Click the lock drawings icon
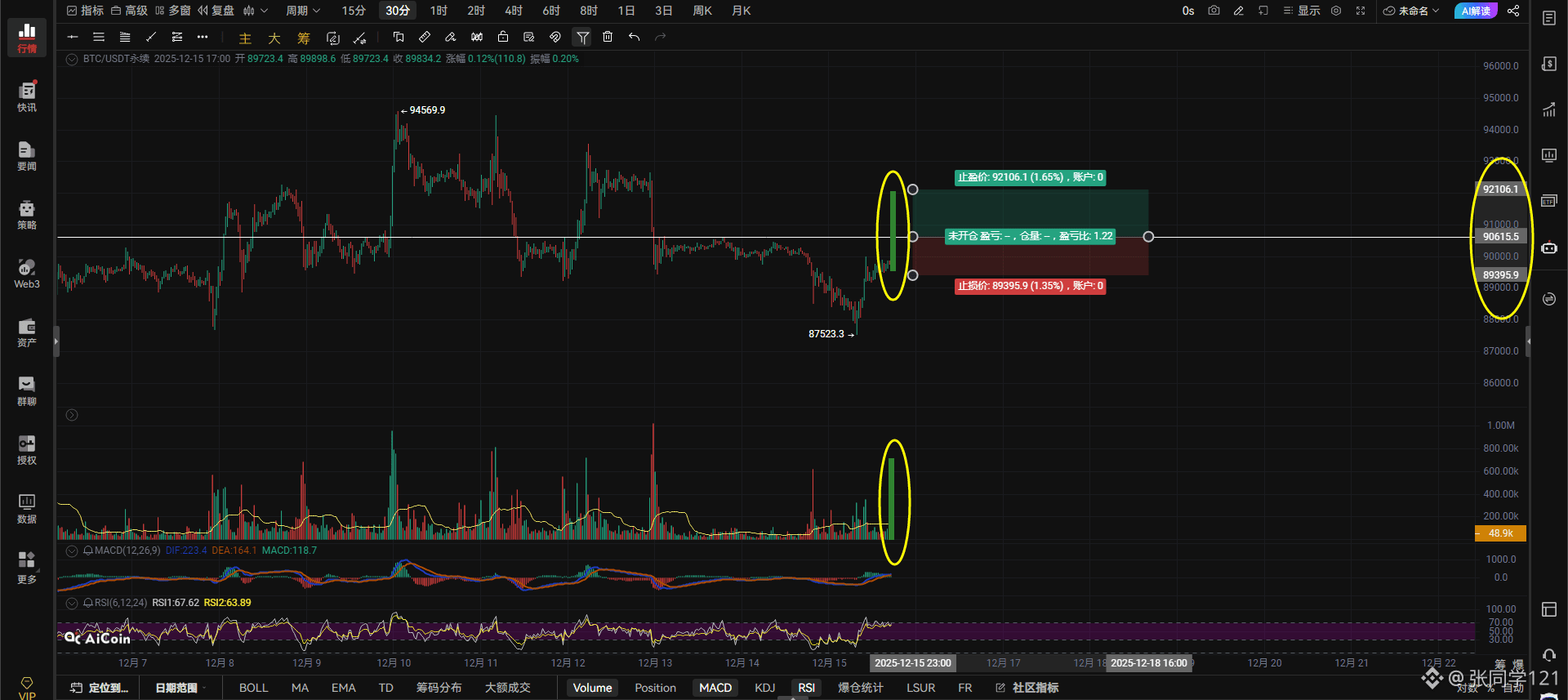Viewport: 1568px width, 700px height. pyautogui.click(x=503, y=37)
